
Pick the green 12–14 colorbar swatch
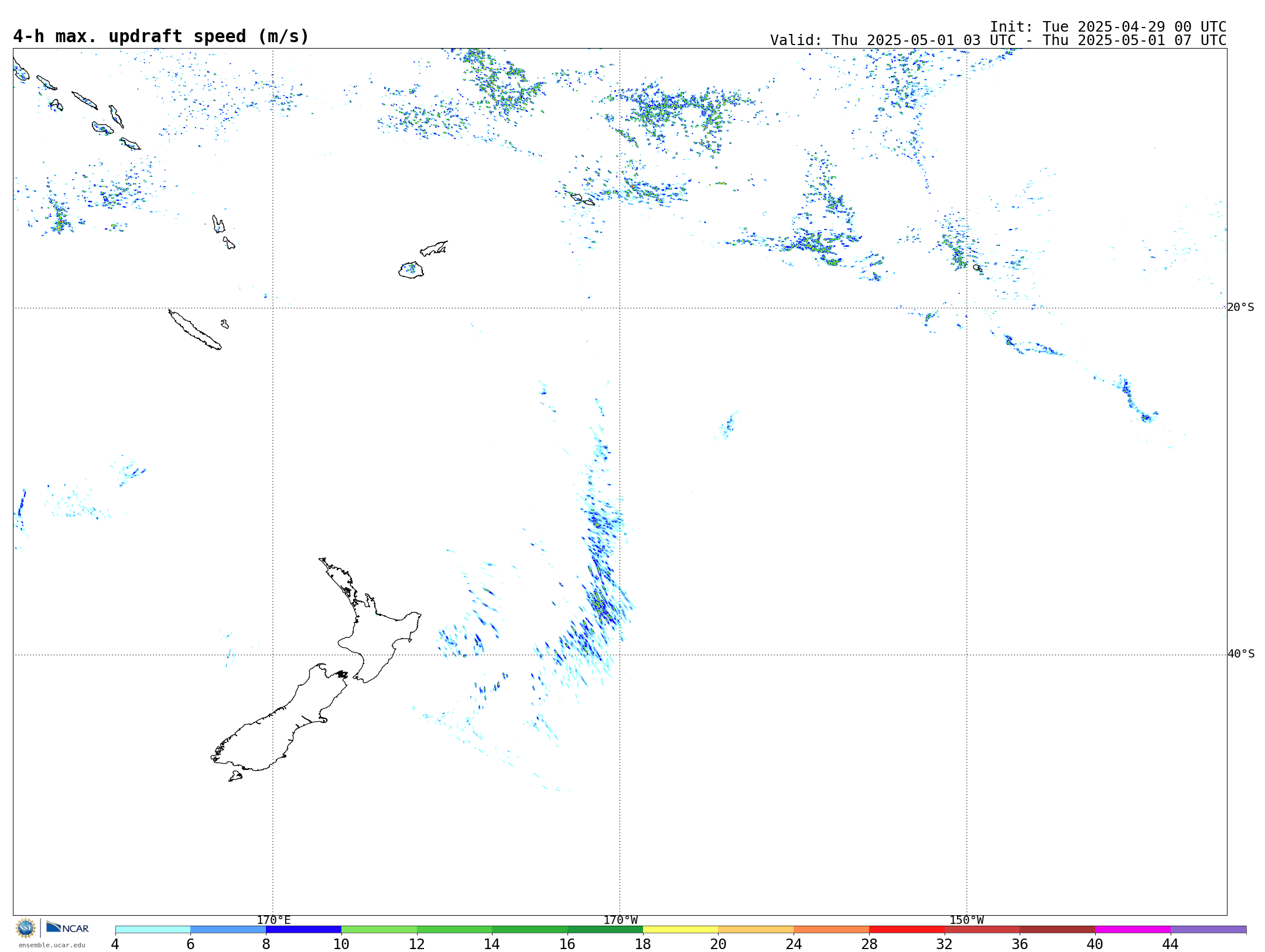[x=454, y=930]
